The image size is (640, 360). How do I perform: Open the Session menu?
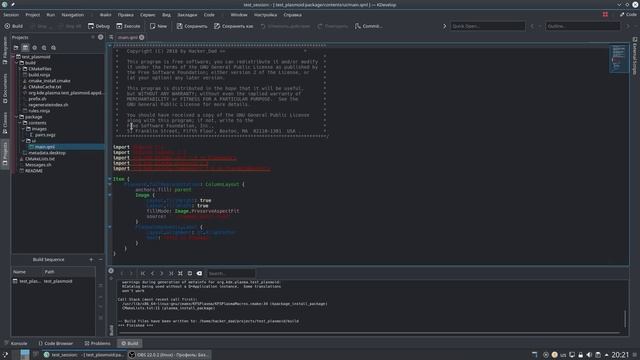tap(11, 15)
